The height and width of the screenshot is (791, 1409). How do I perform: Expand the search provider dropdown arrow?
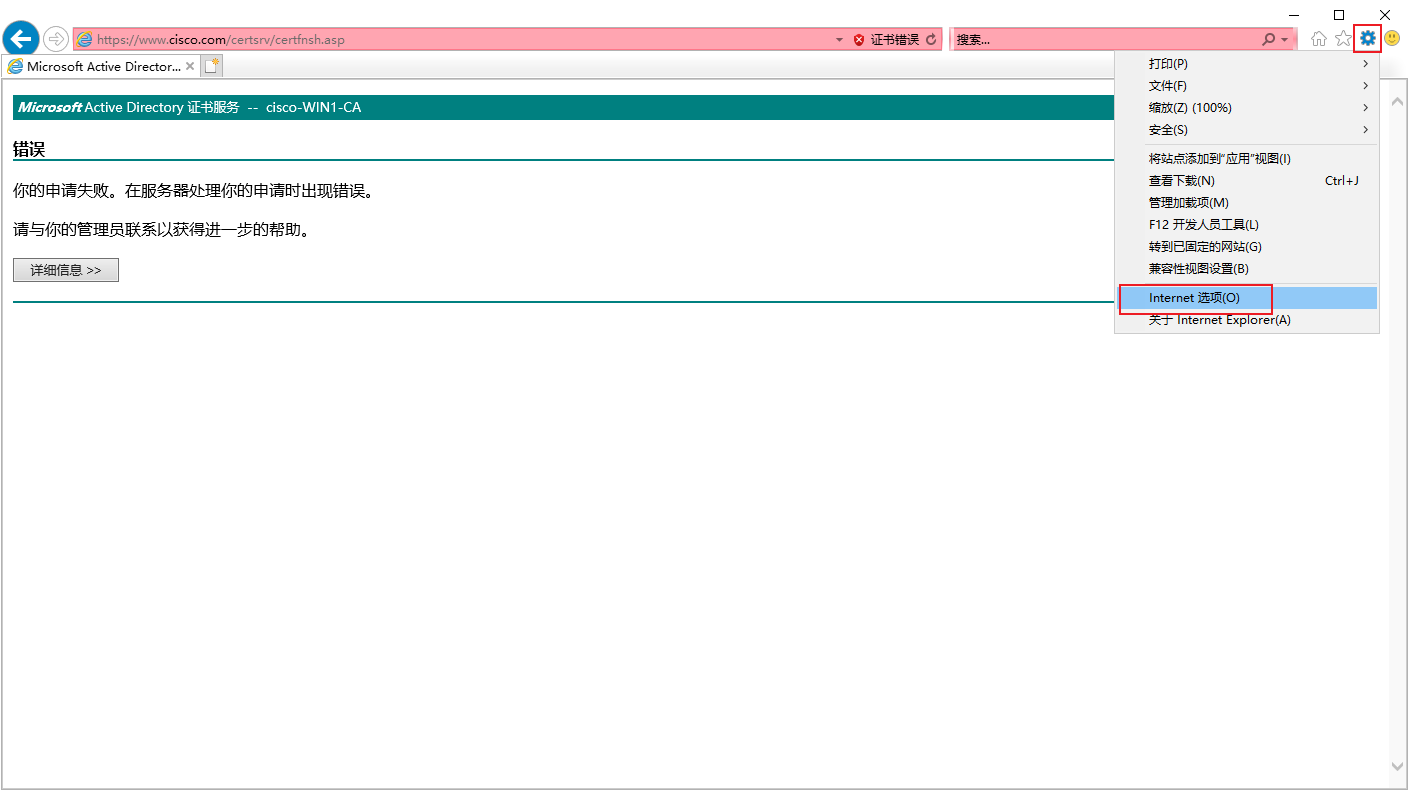pos(1285,40)
